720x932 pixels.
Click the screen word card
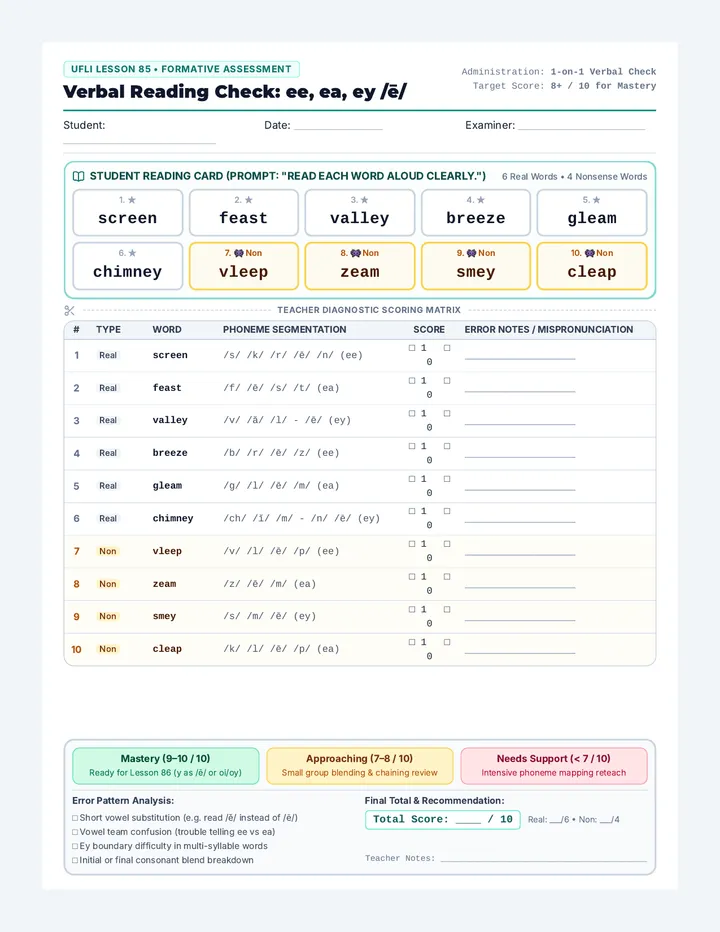pos(128,213)
